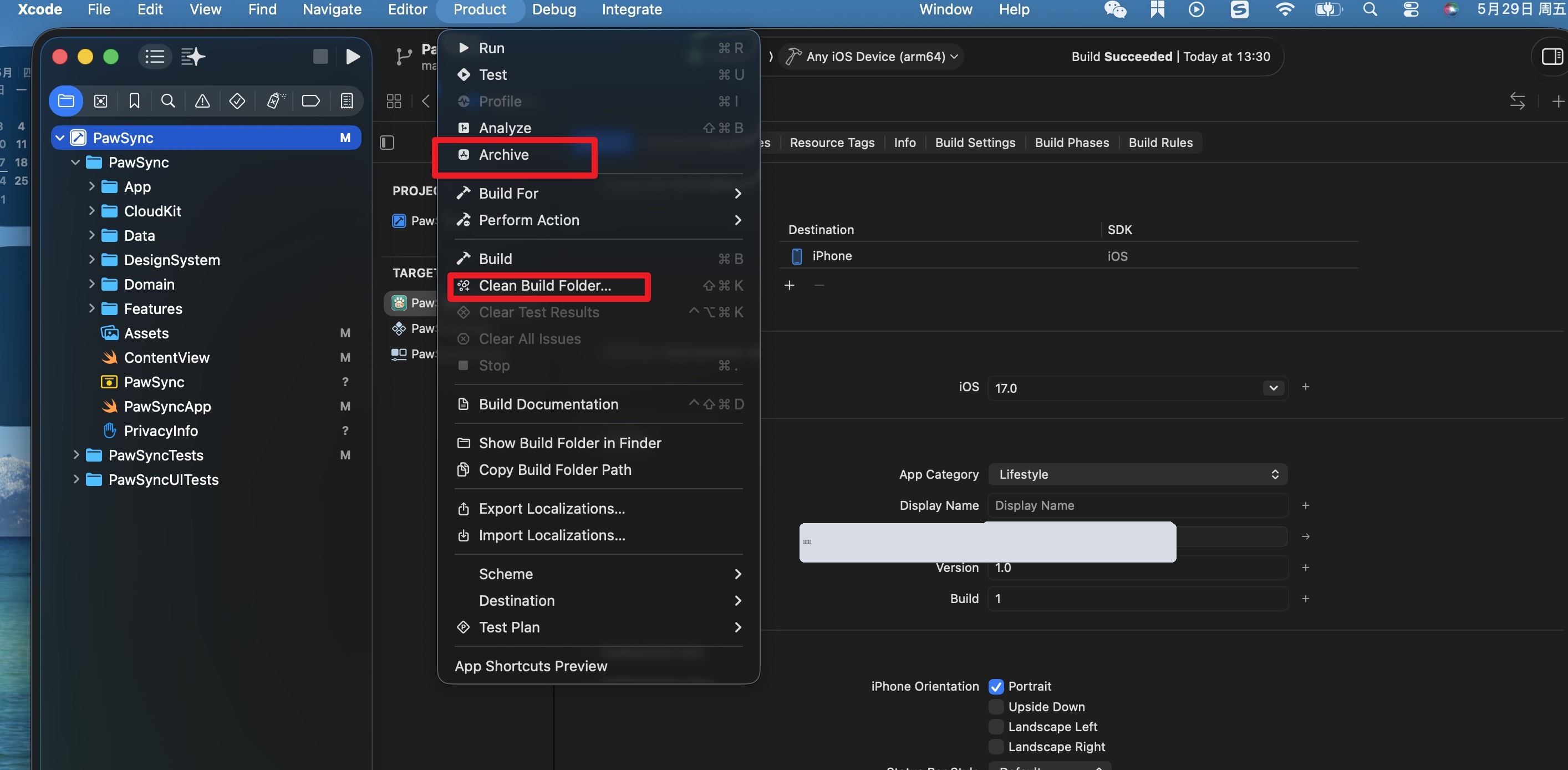Open the Source Control navigator icon
The image size is (1568, 770).
click(x=100, y=100)
